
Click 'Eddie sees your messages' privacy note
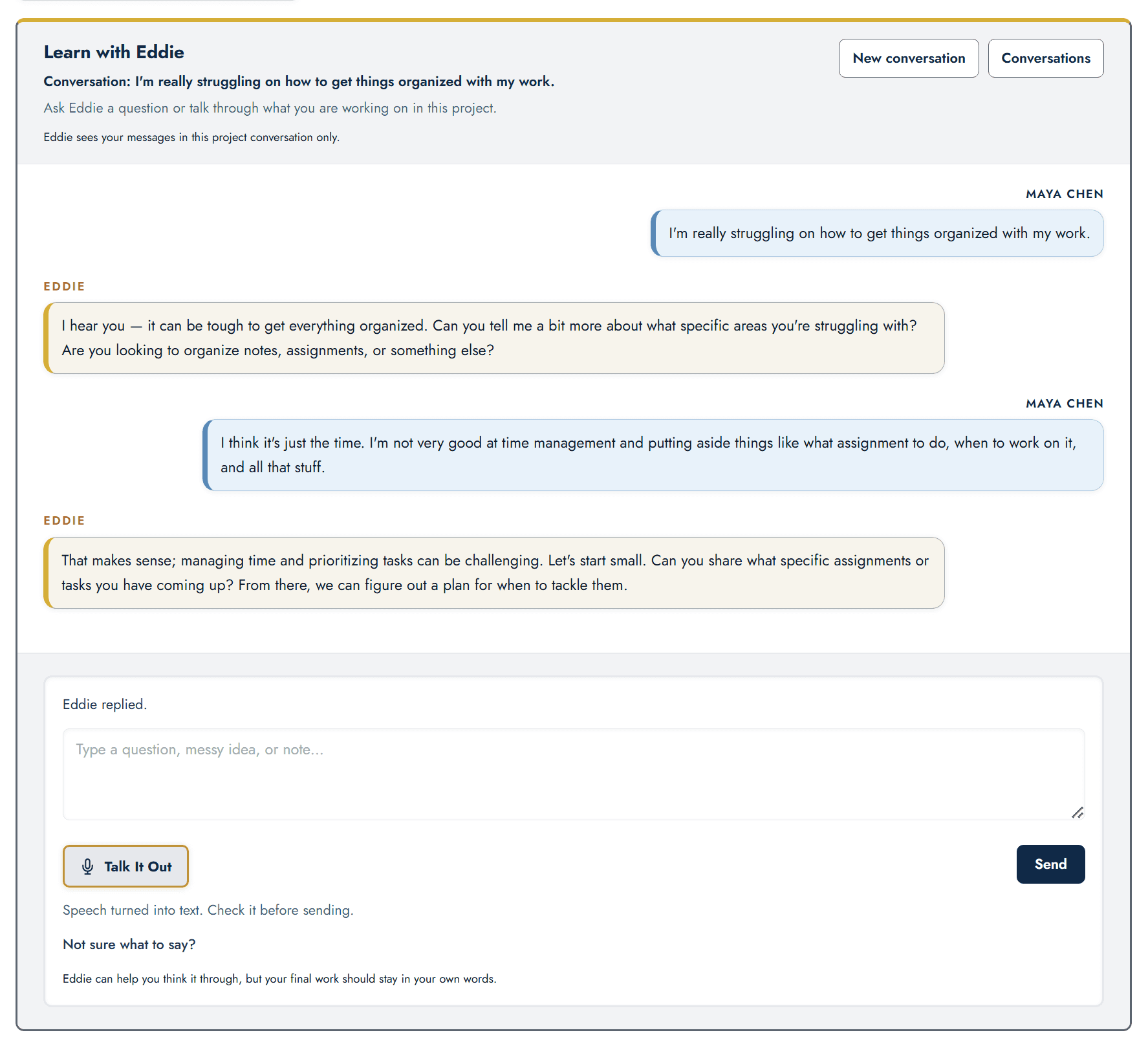tap(191, 137)
